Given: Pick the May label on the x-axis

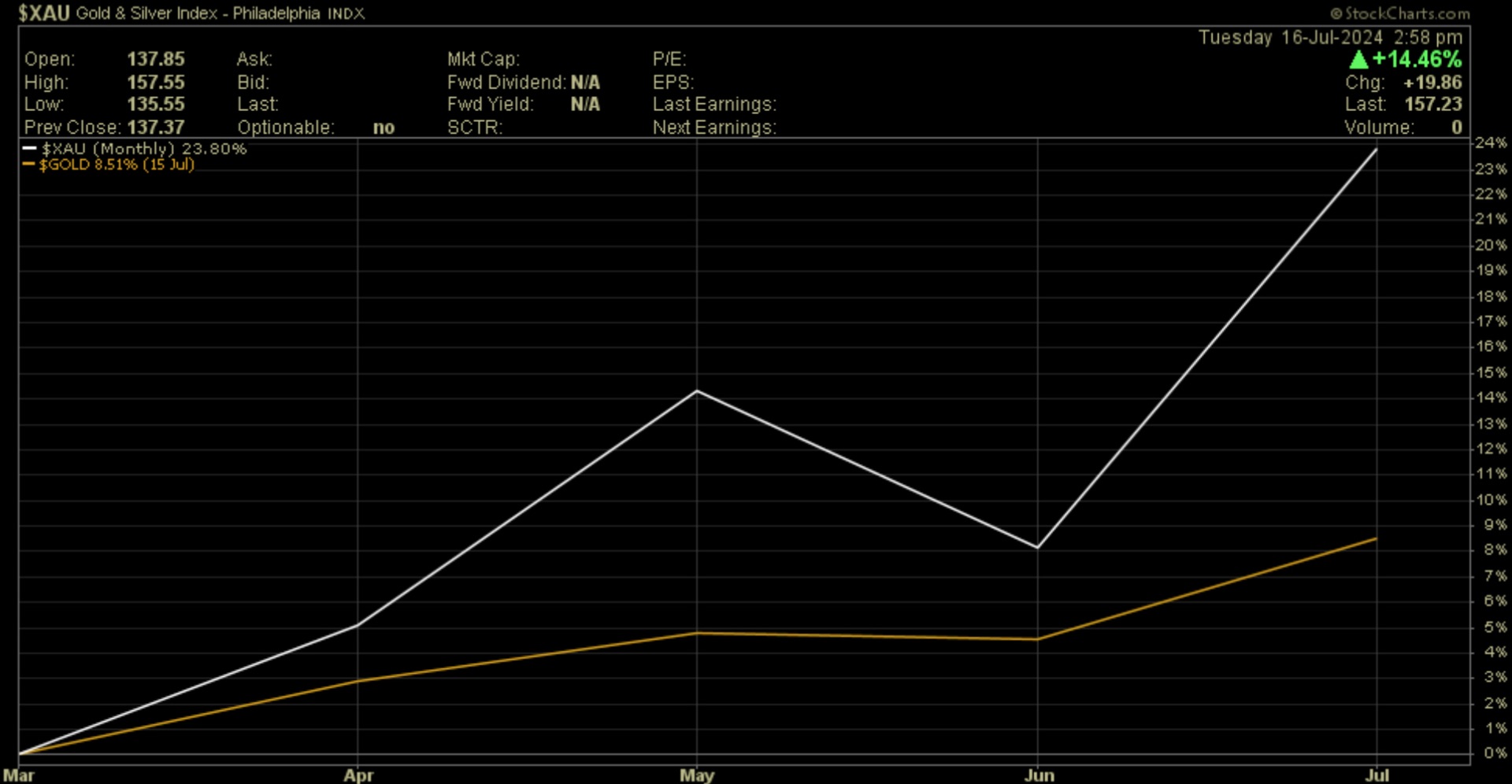Looking at the screenshot, I should 697,775.
